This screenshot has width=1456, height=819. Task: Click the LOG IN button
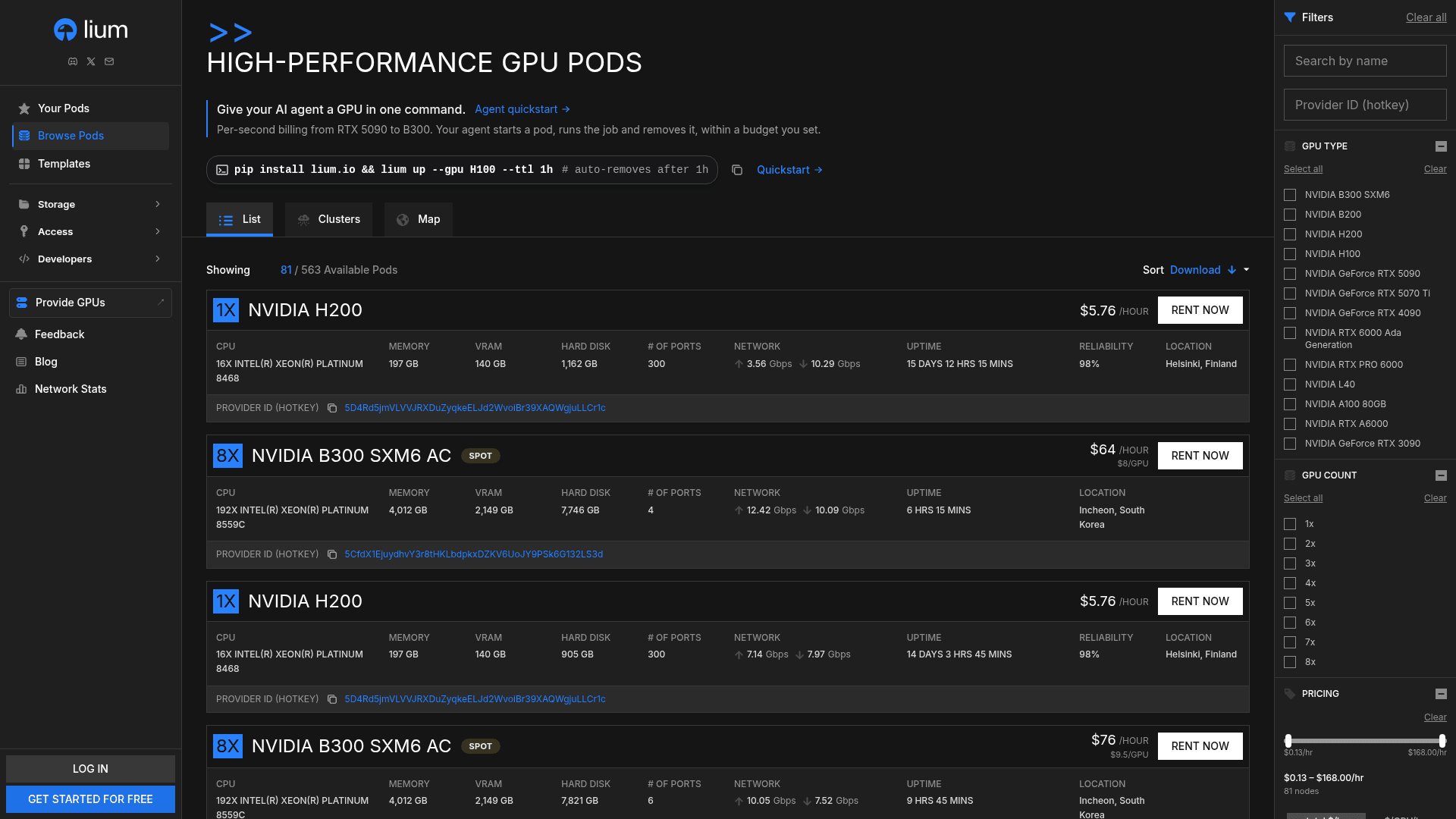click(90, 769)
